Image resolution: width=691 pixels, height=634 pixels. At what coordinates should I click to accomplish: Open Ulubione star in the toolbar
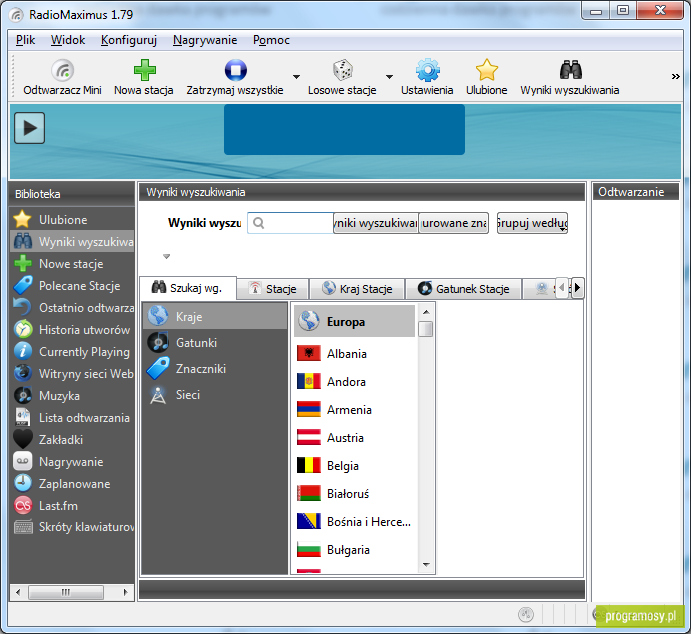(x=487, y=78)
